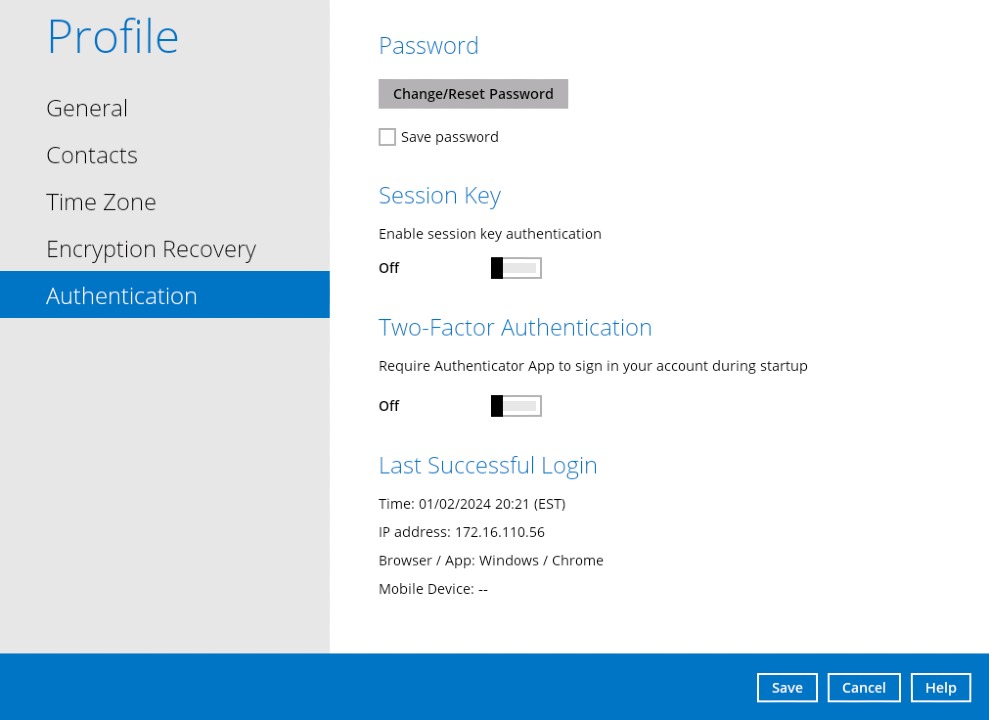
Task: Check the Save password checkbox
Action: [387, 137]
